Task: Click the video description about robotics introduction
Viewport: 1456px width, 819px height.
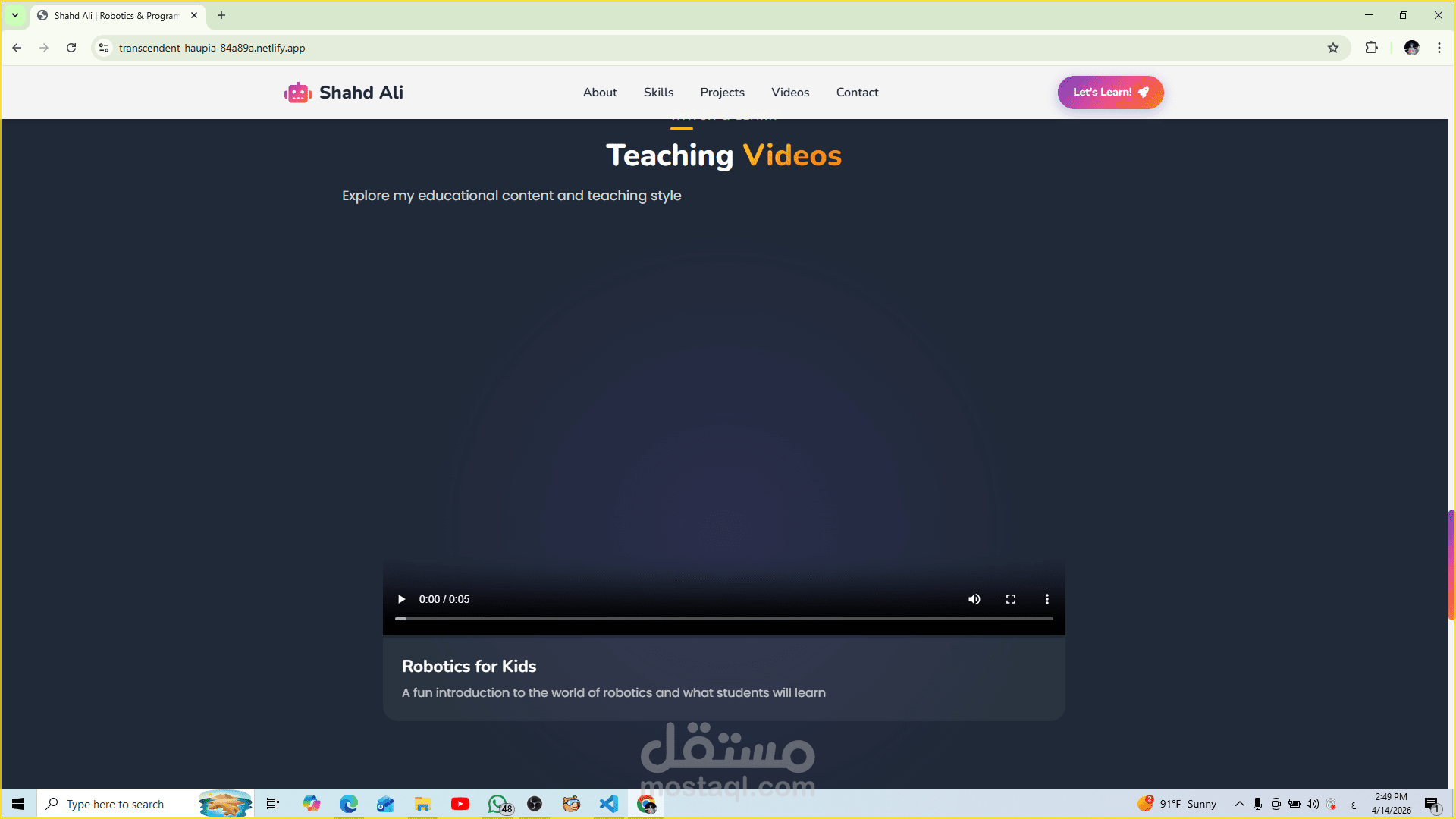Action: (613, 692)
